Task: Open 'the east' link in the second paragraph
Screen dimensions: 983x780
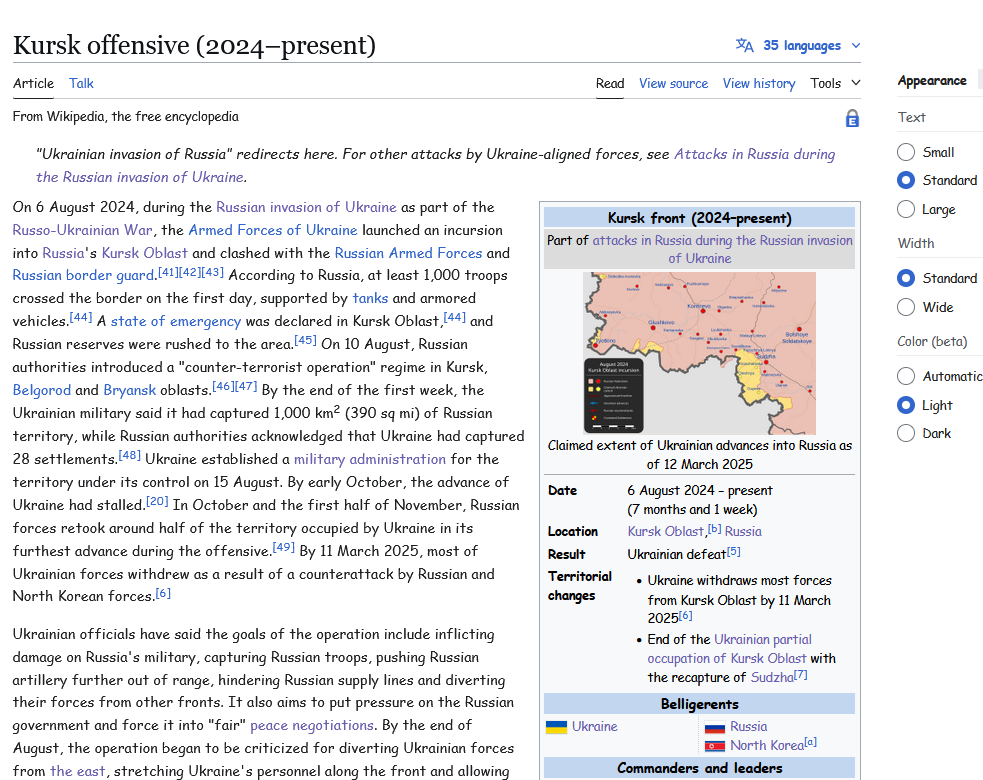Action: pyautogui.click(x=77, y=771)
